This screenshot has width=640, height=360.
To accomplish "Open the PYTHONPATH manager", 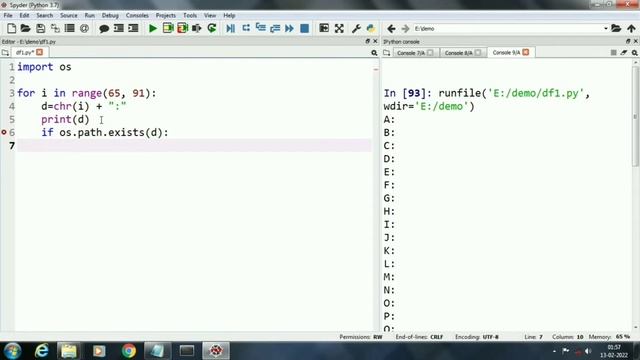I will 371,28.
